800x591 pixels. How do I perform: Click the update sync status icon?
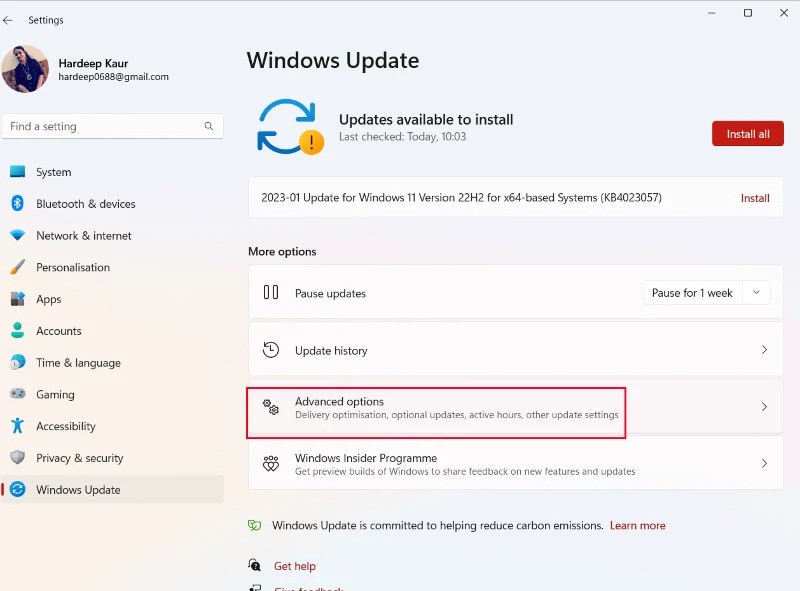(x=290, y=127)
